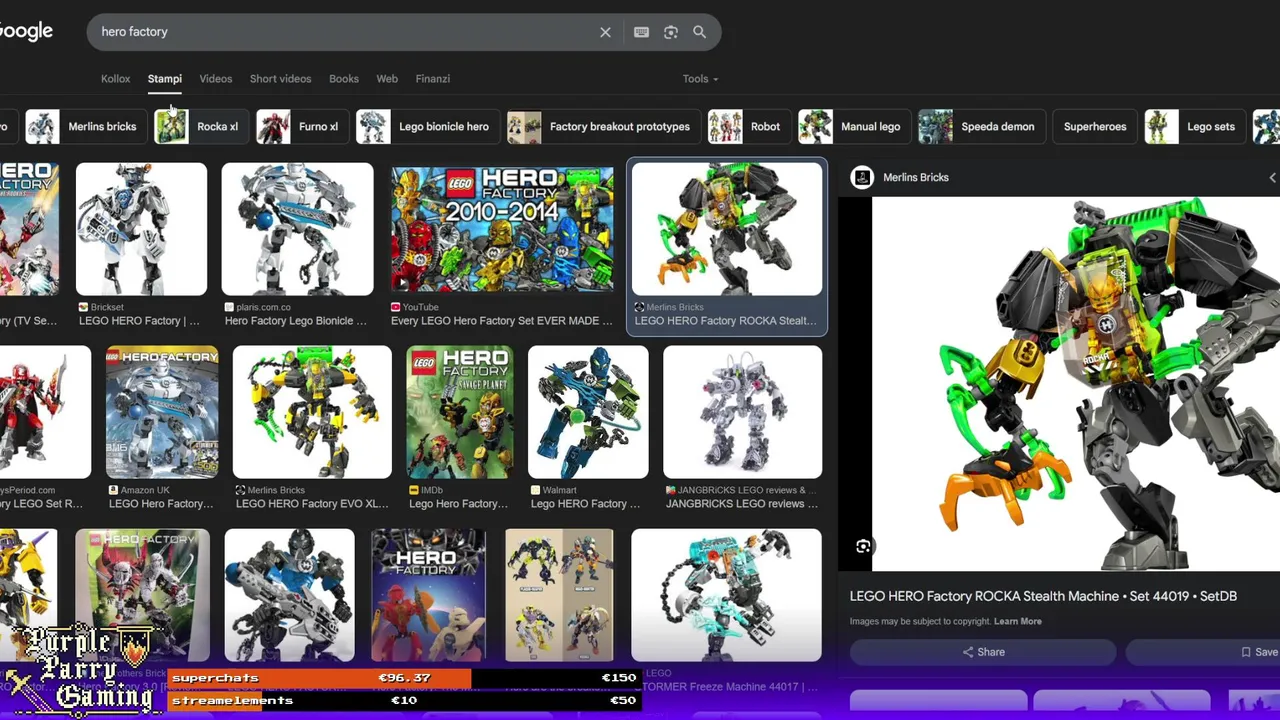Select the Speeda demon chip

(x=980, y=127)
